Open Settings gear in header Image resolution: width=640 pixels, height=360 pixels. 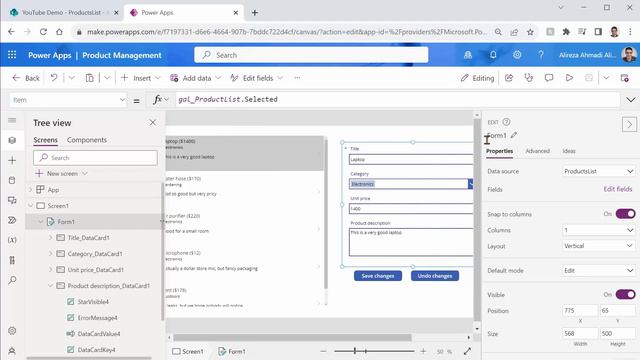(x=517, y=55)
